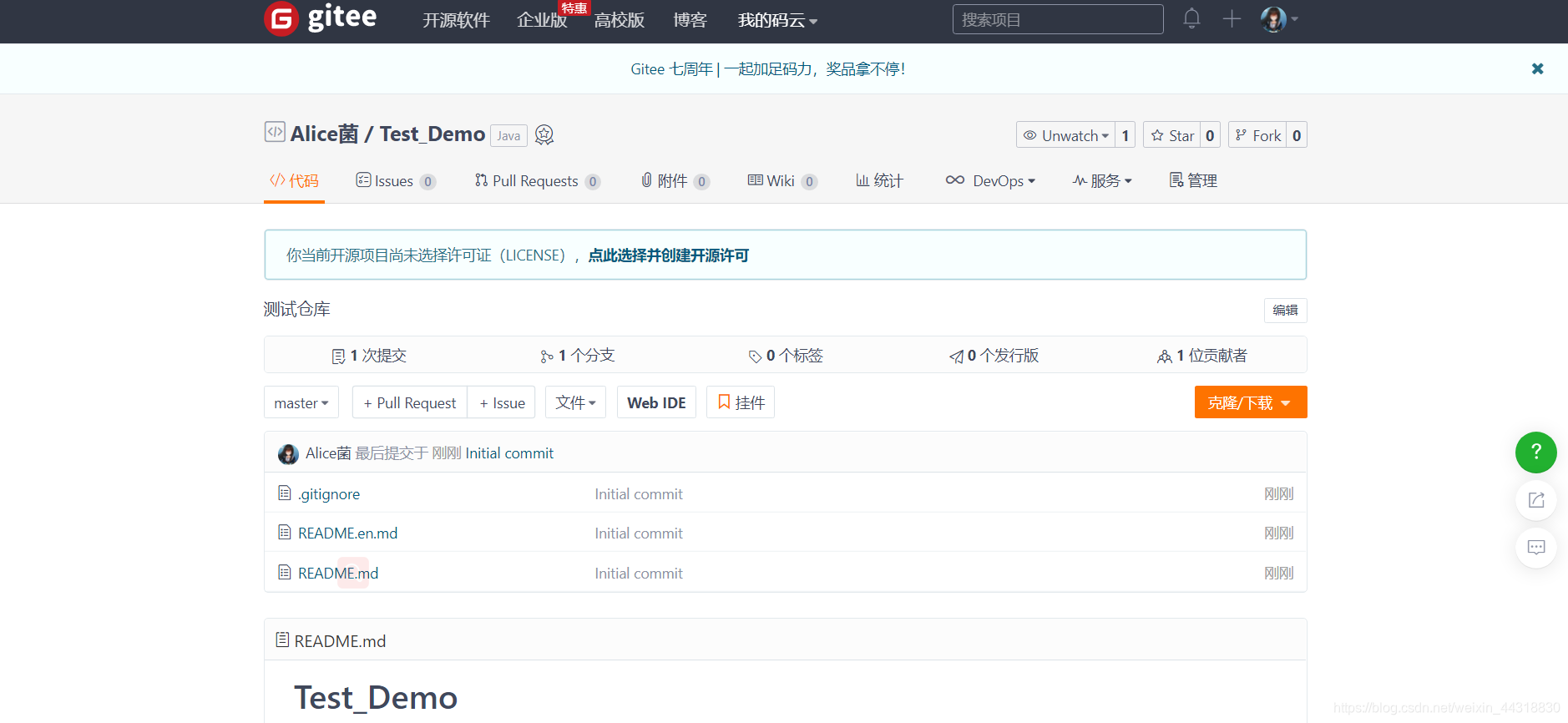View 1 个分支 branches
1568x723 pixels.
[577, 356]
